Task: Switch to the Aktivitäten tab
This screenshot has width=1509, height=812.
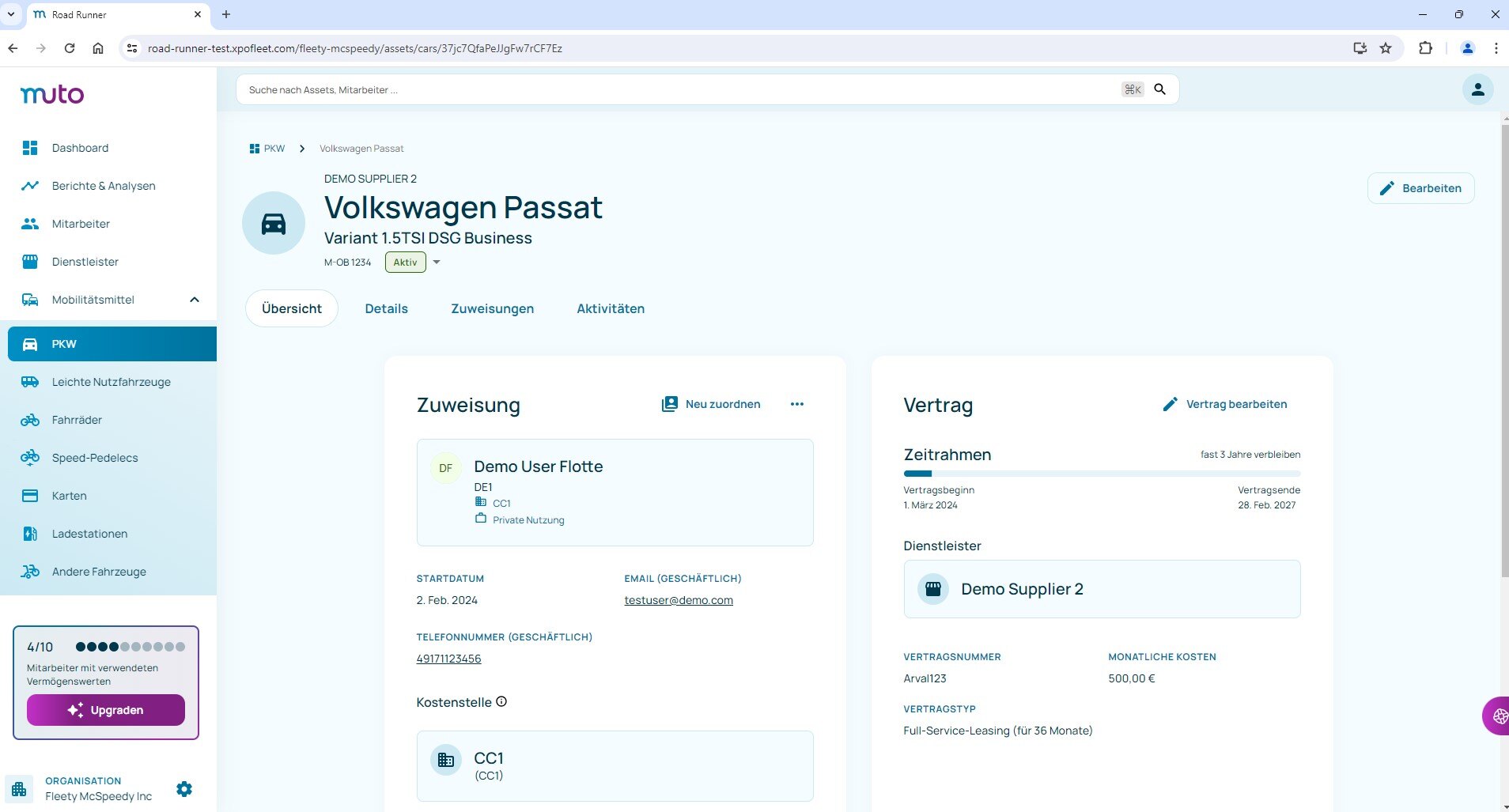Action: pyautogui.click(x=611, y=308)
